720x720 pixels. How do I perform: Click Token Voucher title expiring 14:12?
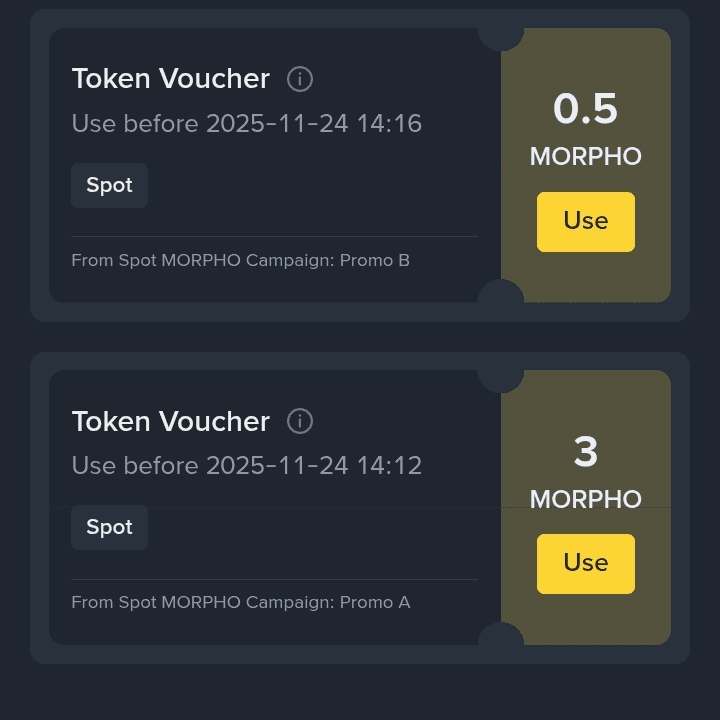coord(171,421)
